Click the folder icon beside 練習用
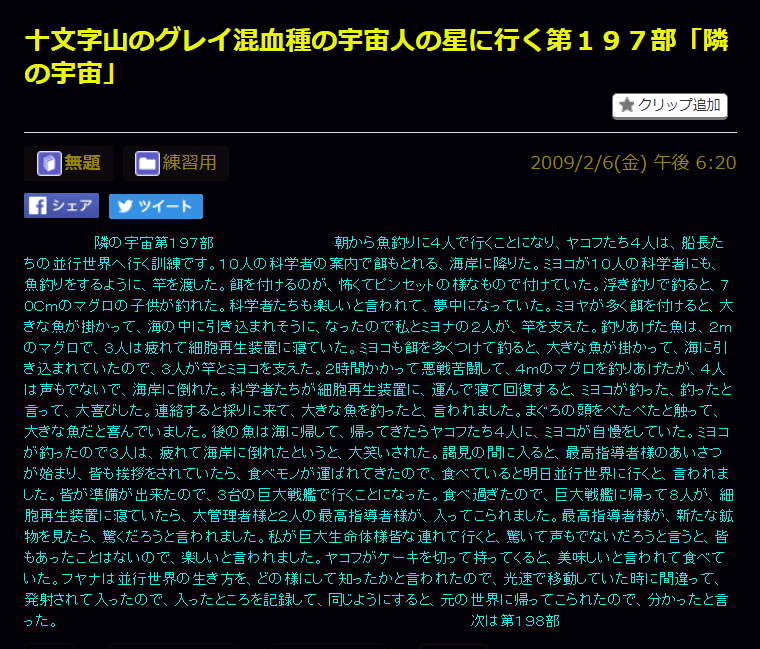The height and width of the screenshot is (649, 760). (147, 163)
